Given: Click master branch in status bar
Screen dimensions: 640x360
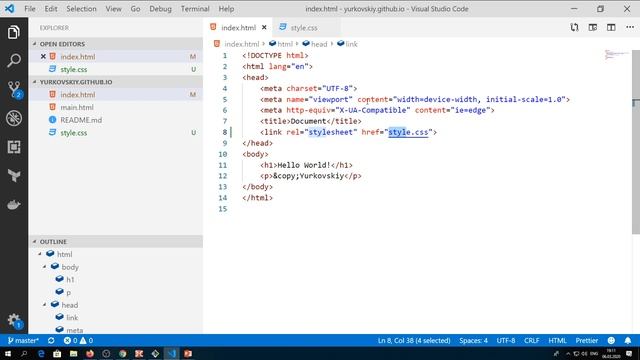Looking at the screenshot, I should pos(23,340).
